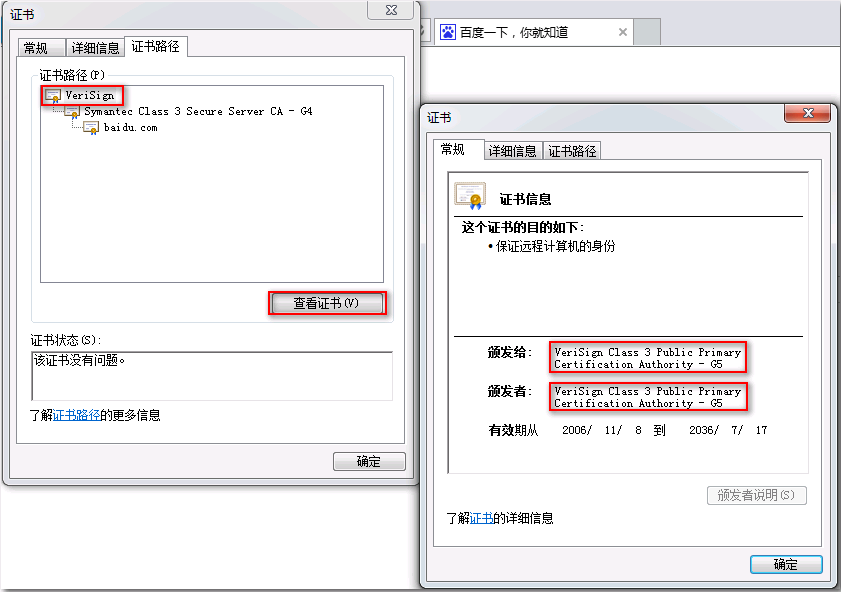Select the 百度一下，你就知道 browser tab
Screen dimensions: 841x592
[534, 32]
